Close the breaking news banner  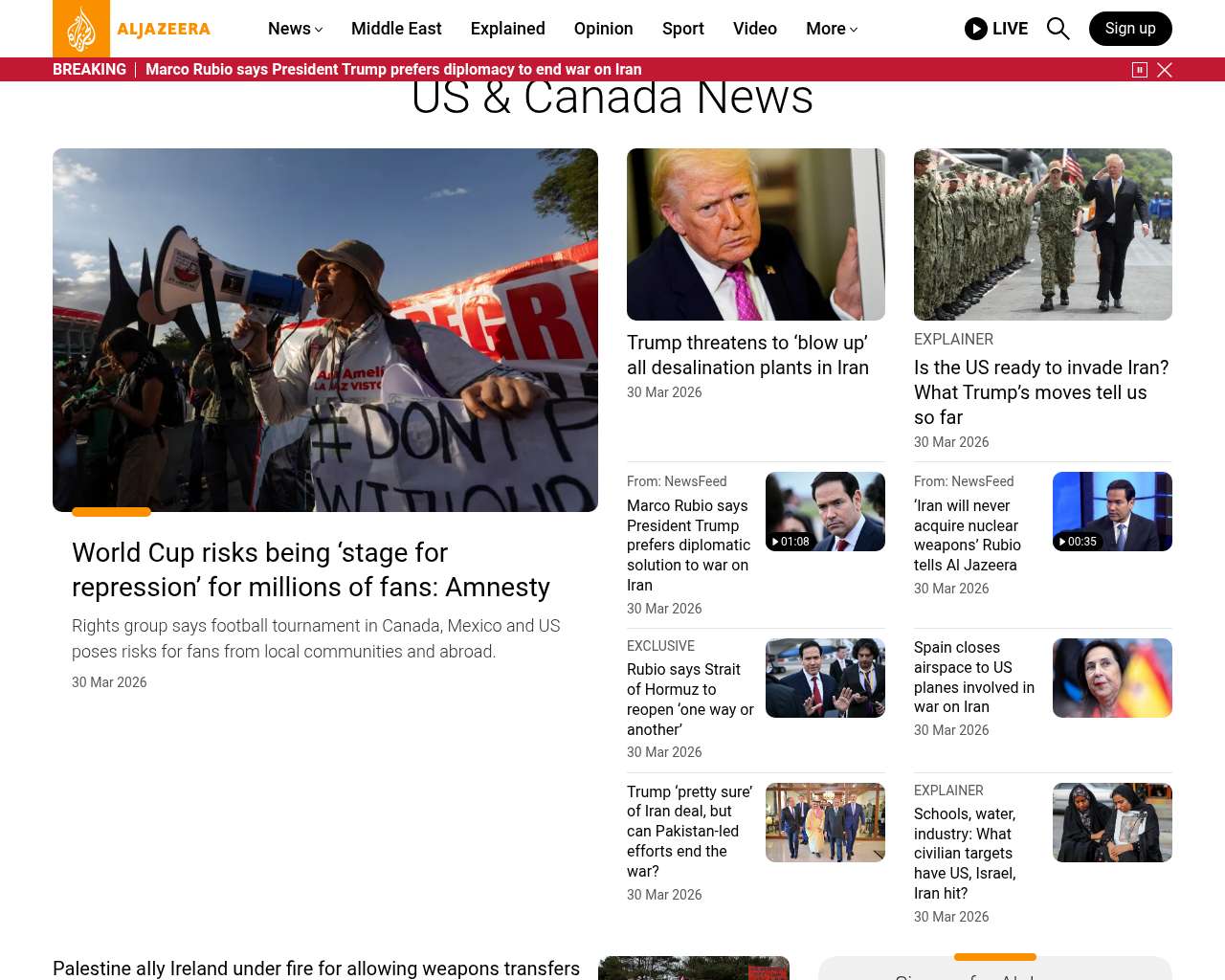click(1165, 70)
